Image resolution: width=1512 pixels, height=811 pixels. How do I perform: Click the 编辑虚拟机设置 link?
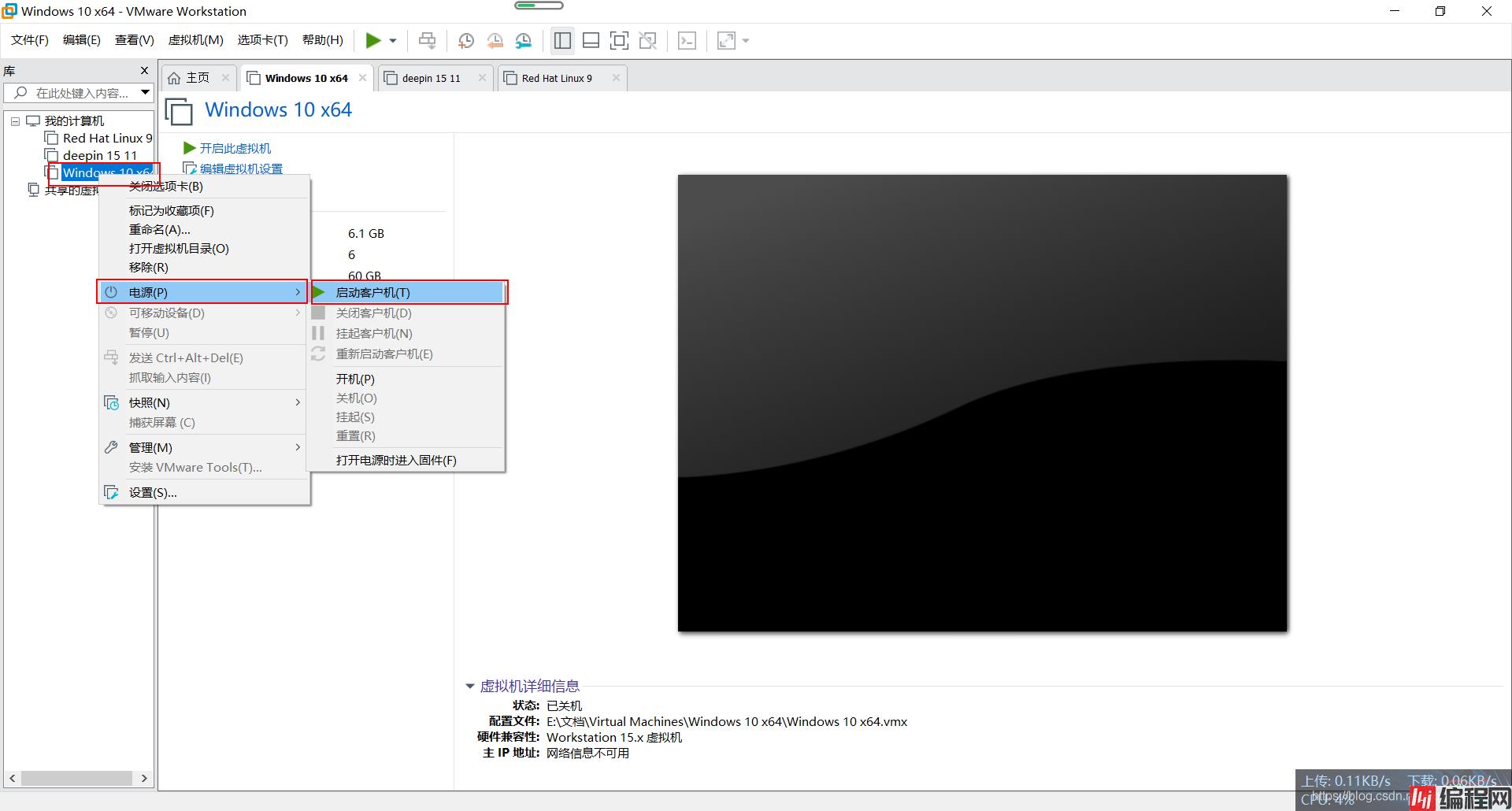(241, 168)
